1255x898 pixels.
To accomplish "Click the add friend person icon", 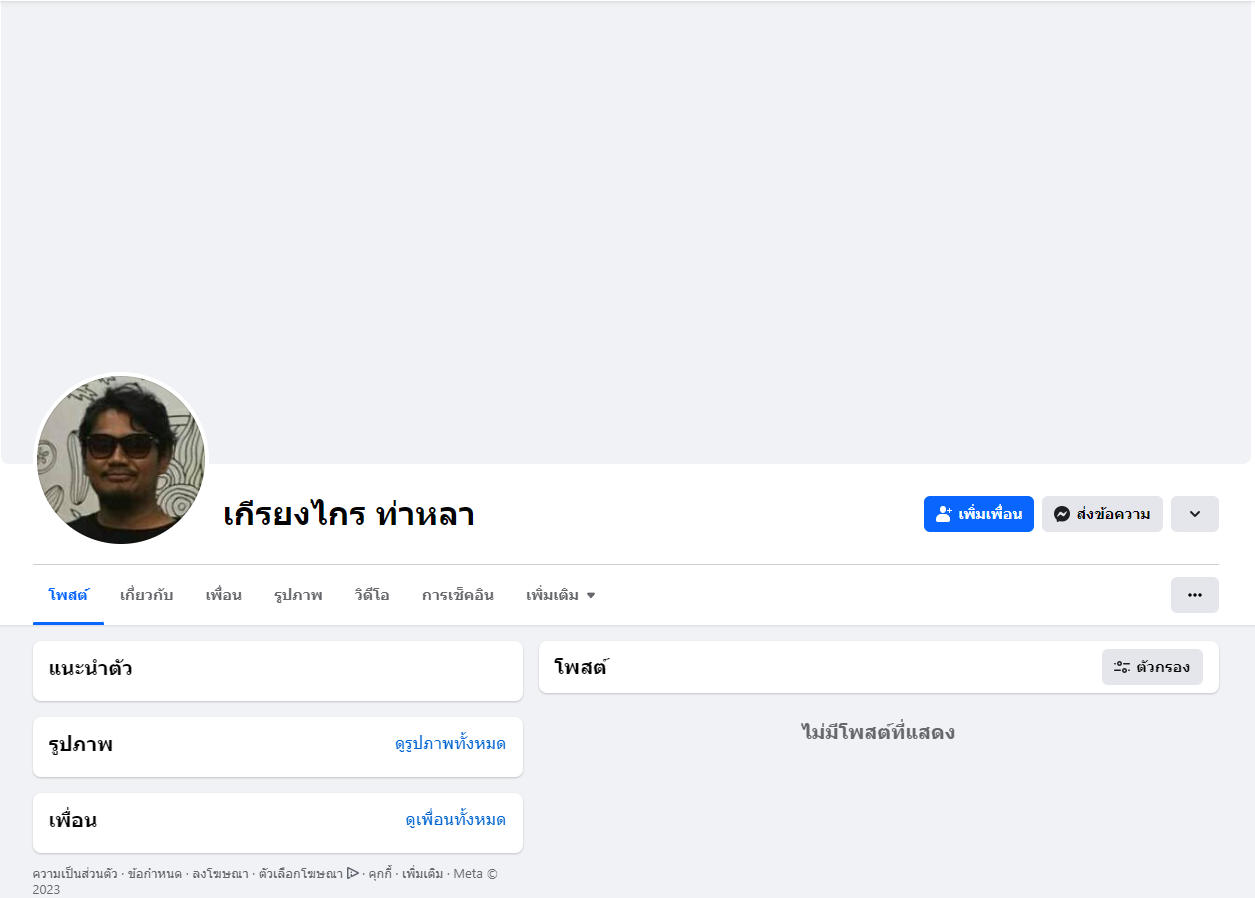I will point(944,514).
